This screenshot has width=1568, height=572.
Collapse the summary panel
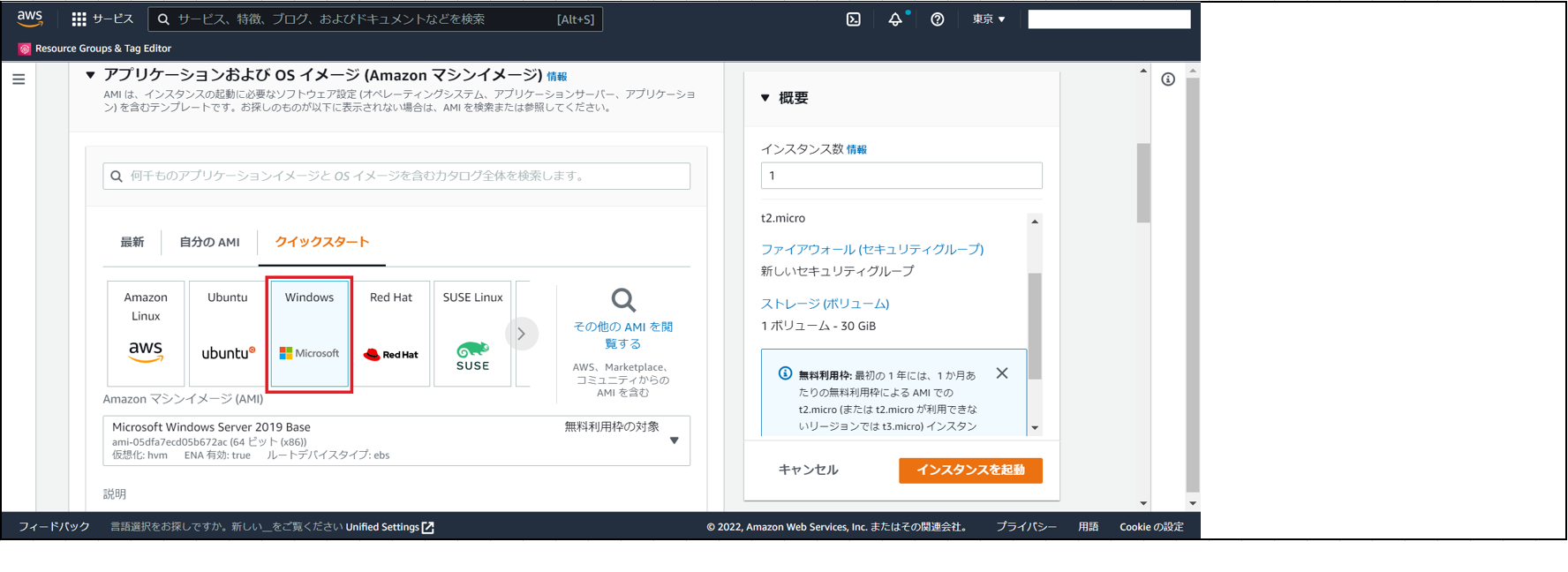click(765, 98)
